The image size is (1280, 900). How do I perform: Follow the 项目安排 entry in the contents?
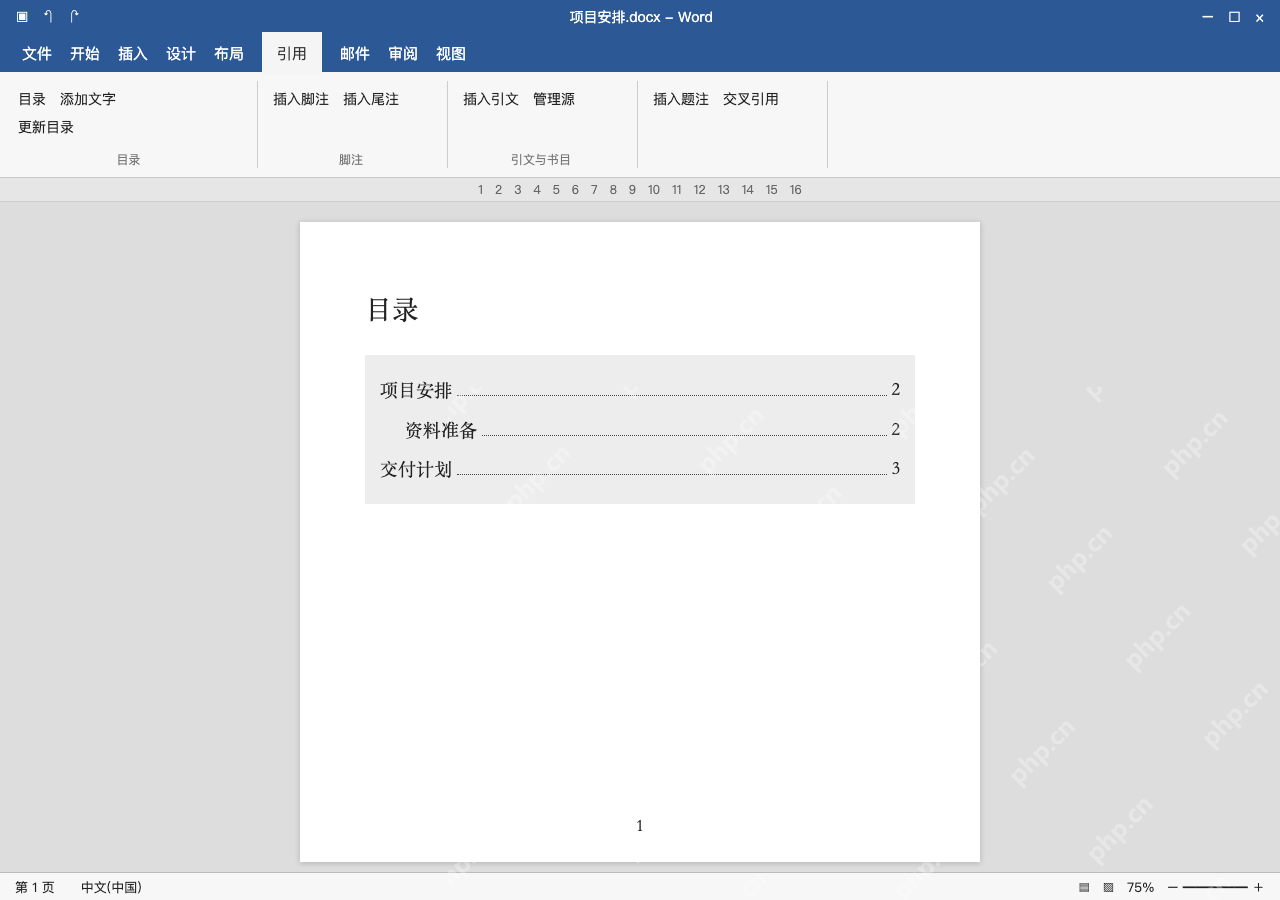[640, 390]
